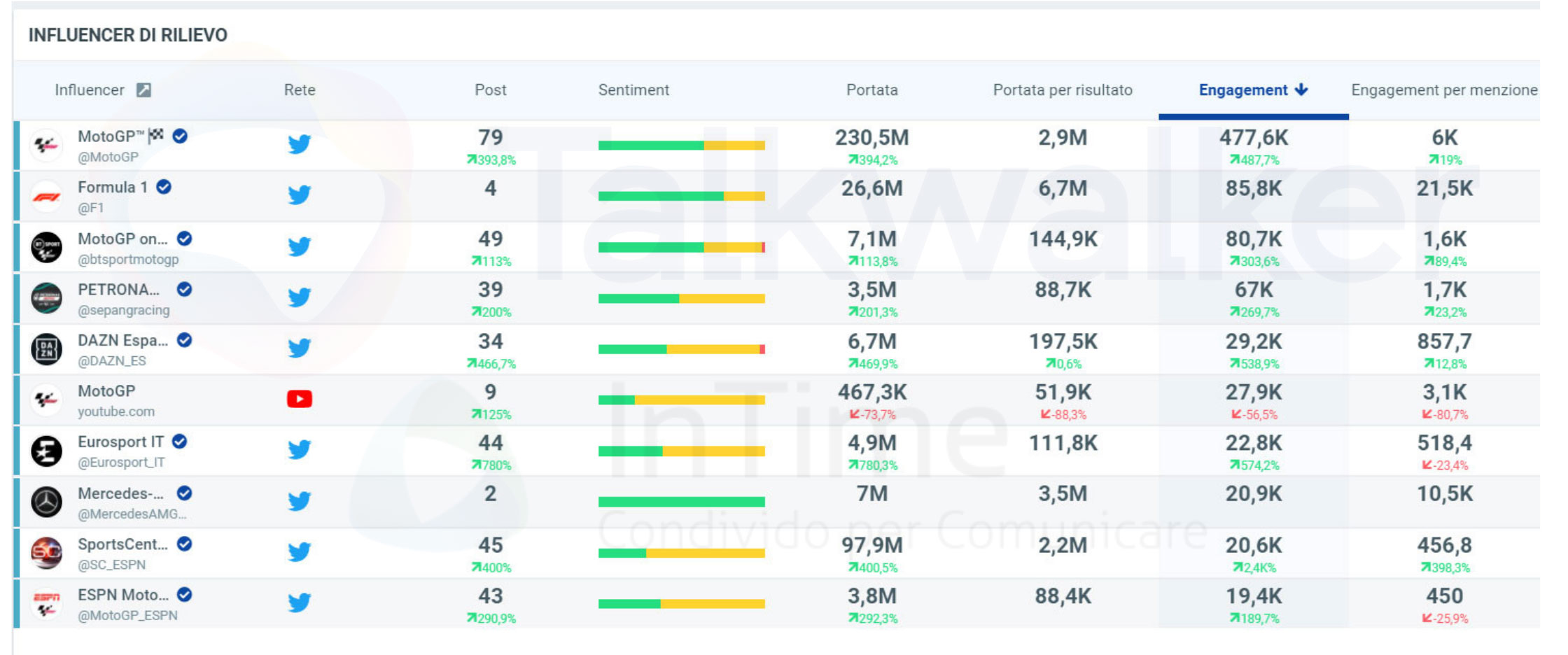Viewport: 1568px width, 655px height.
Task: Click the ESPN Moto @MotoGP_ESPN avatar
Action: pyautogui.click(x=47, y=604)
